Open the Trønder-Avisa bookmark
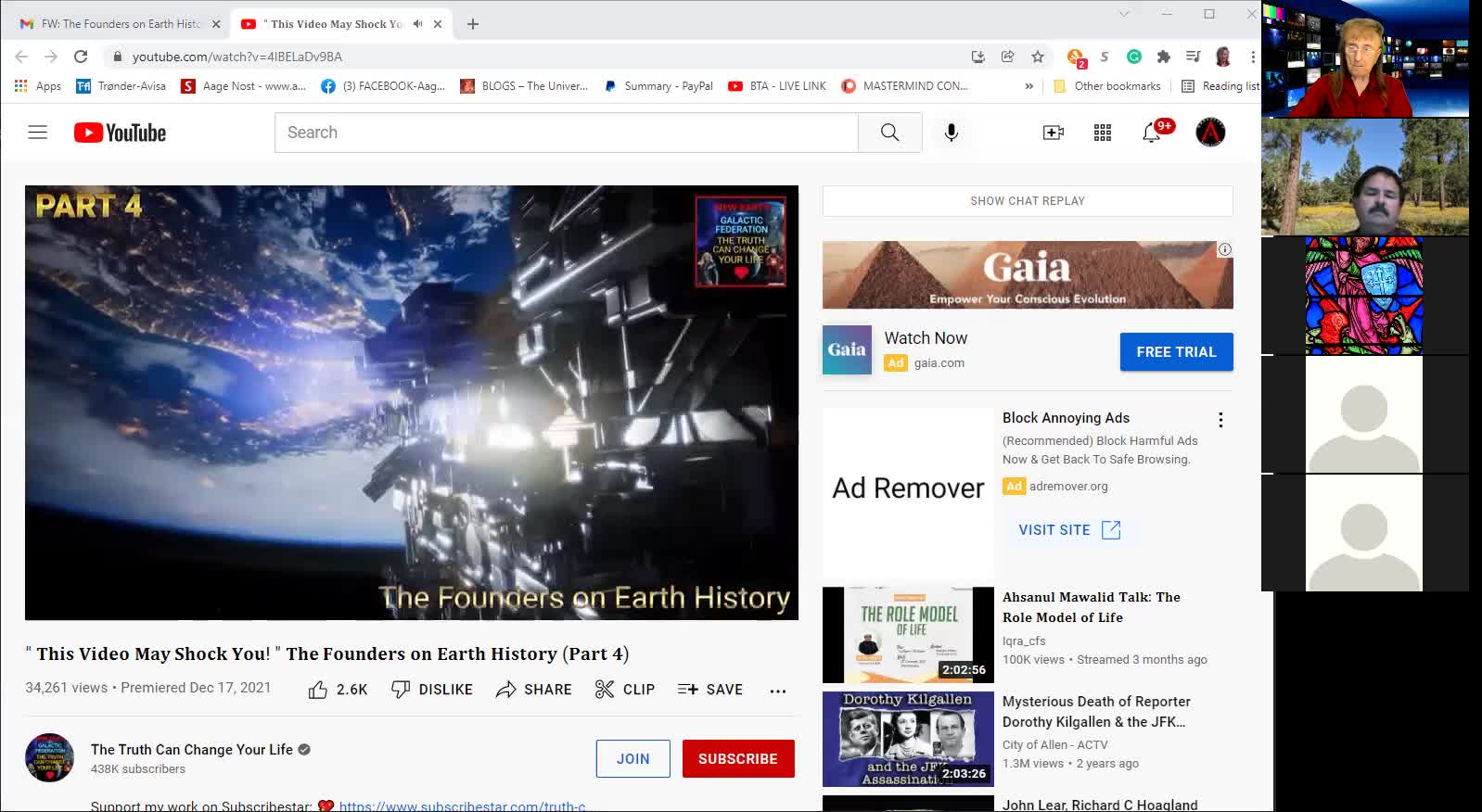 pyautogui.click(x=121, y=86)
